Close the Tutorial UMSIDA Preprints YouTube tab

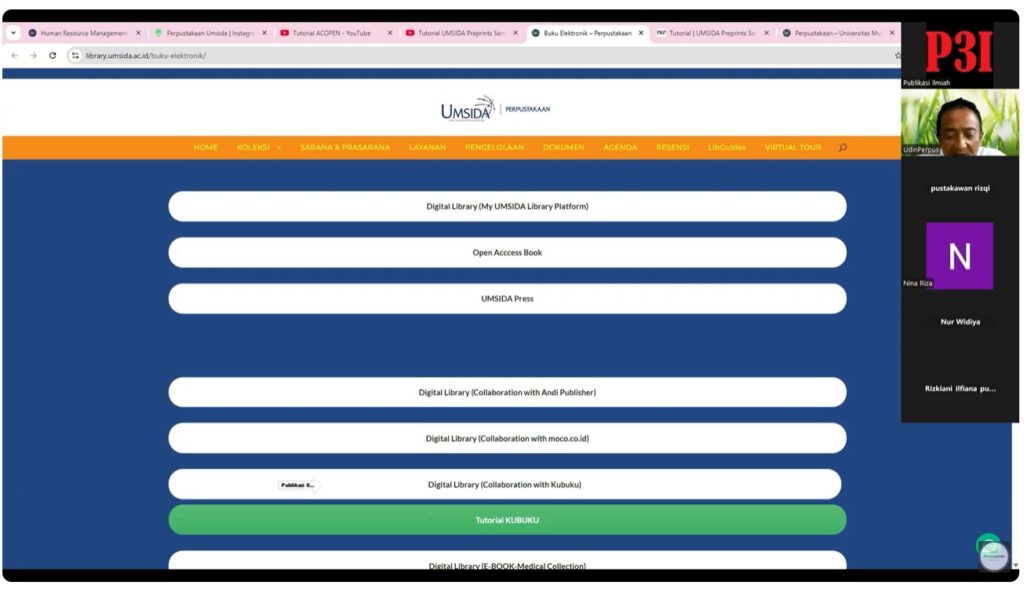click(x=515, y=33)
